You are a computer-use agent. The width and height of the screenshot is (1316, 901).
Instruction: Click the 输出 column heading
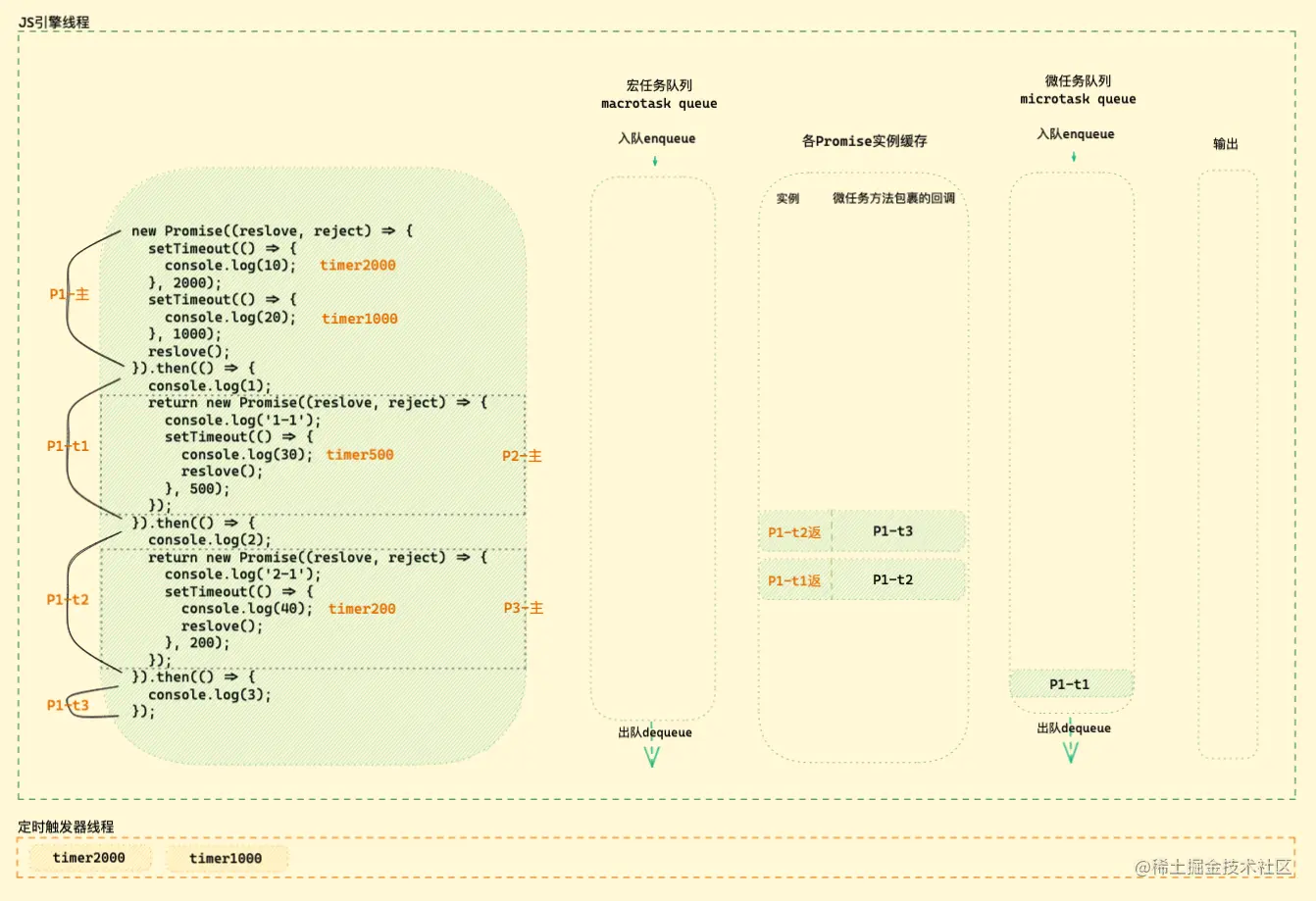tap(1226, 143)
